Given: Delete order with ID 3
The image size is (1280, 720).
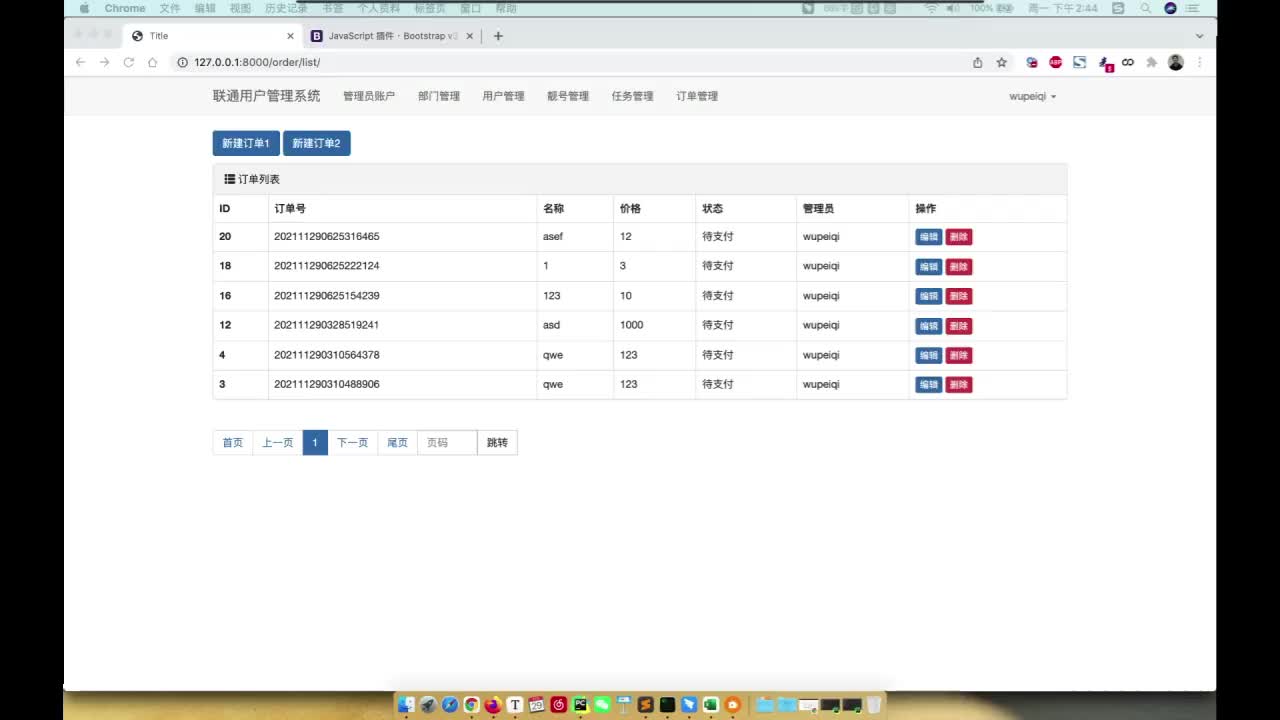Looking at the screenshot, I should point(959,385).
